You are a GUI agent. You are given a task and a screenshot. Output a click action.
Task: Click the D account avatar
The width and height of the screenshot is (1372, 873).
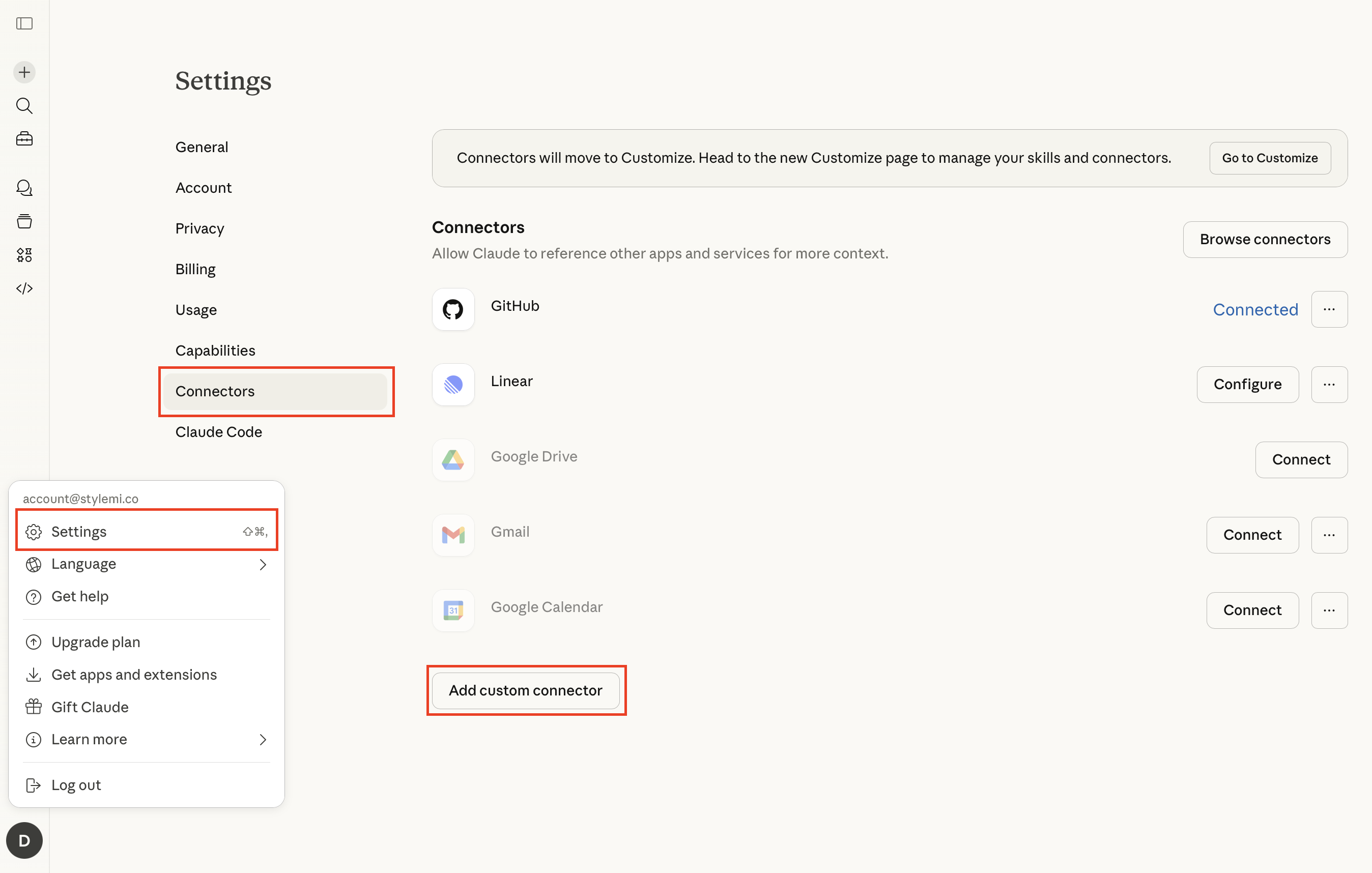(x=24, y=840)
